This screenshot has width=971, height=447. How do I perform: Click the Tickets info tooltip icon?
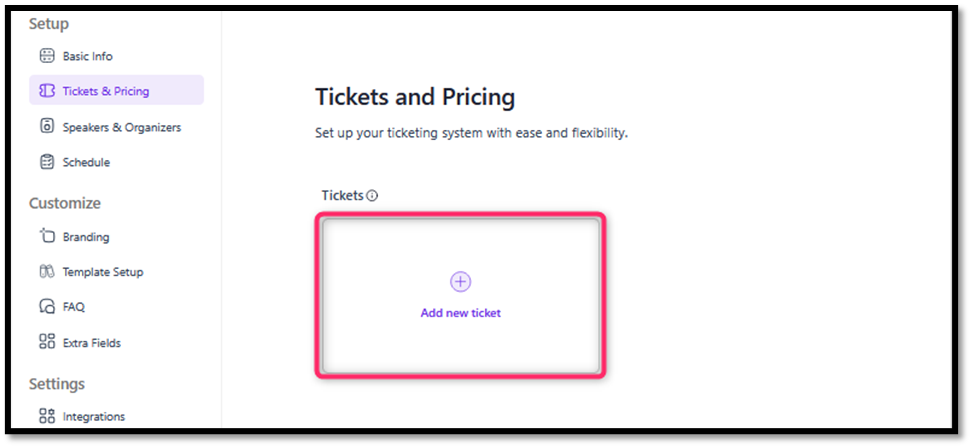(372, 196)
